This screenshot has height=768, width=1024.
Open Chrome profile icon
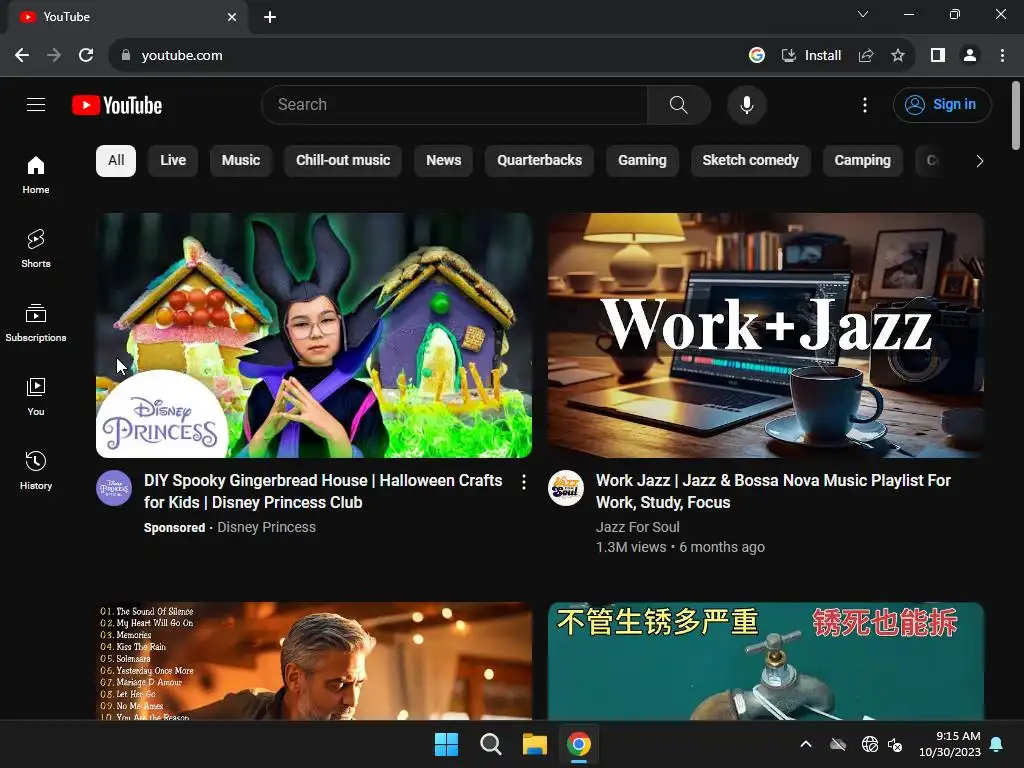point(970,56)
